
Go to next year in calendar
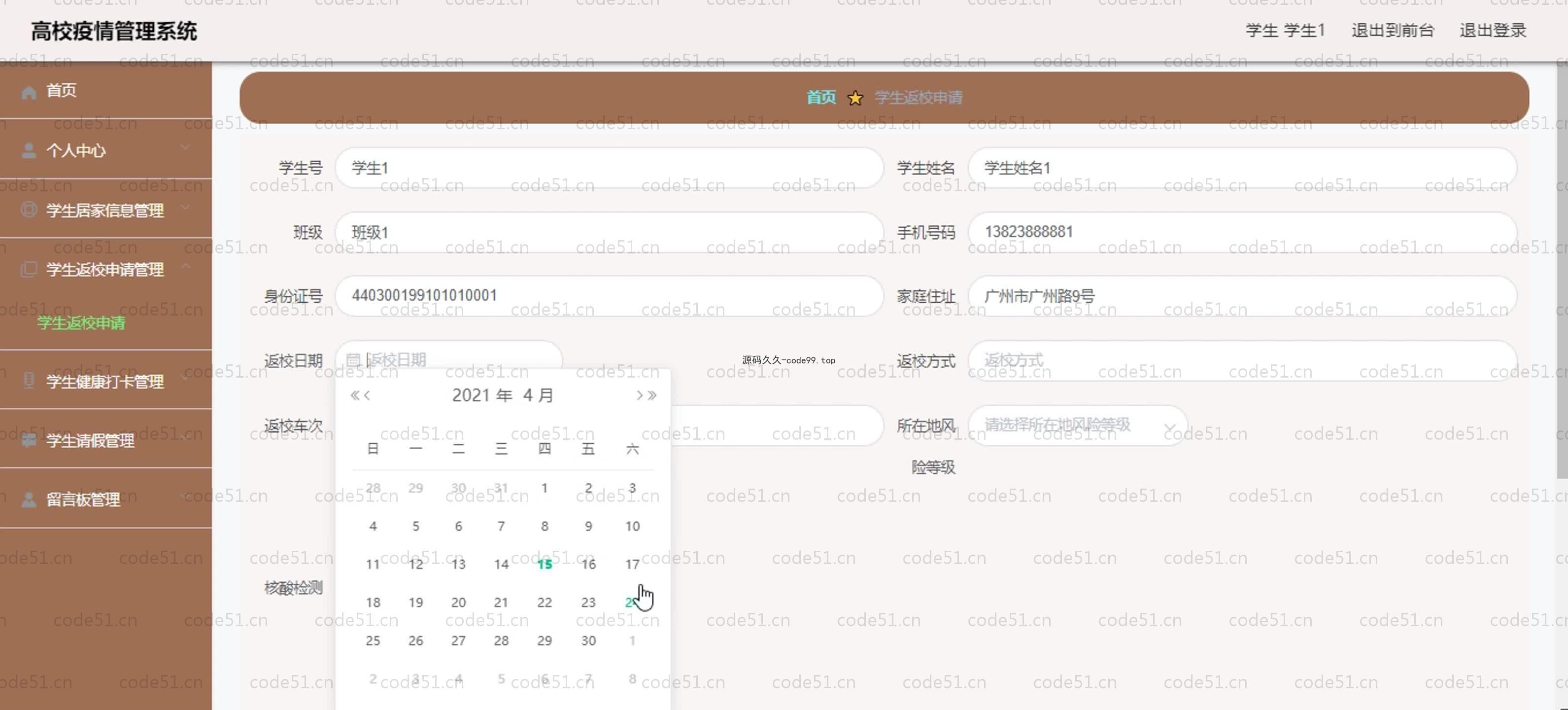(652, 395)
